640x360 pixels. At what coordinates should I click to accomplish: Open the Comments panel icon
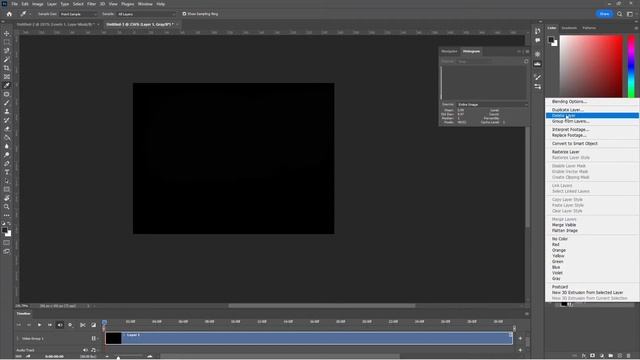(x=538, y=40)
